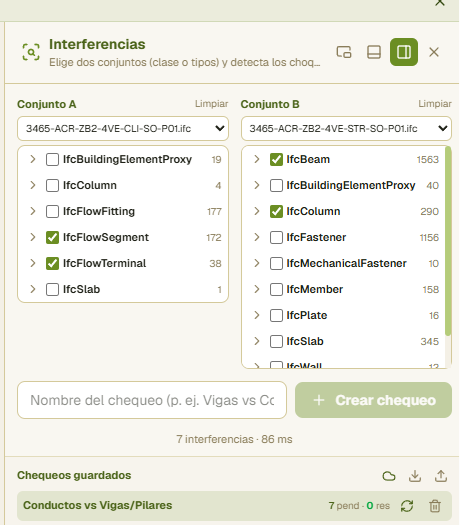Download the saved checks

point(415,476)
